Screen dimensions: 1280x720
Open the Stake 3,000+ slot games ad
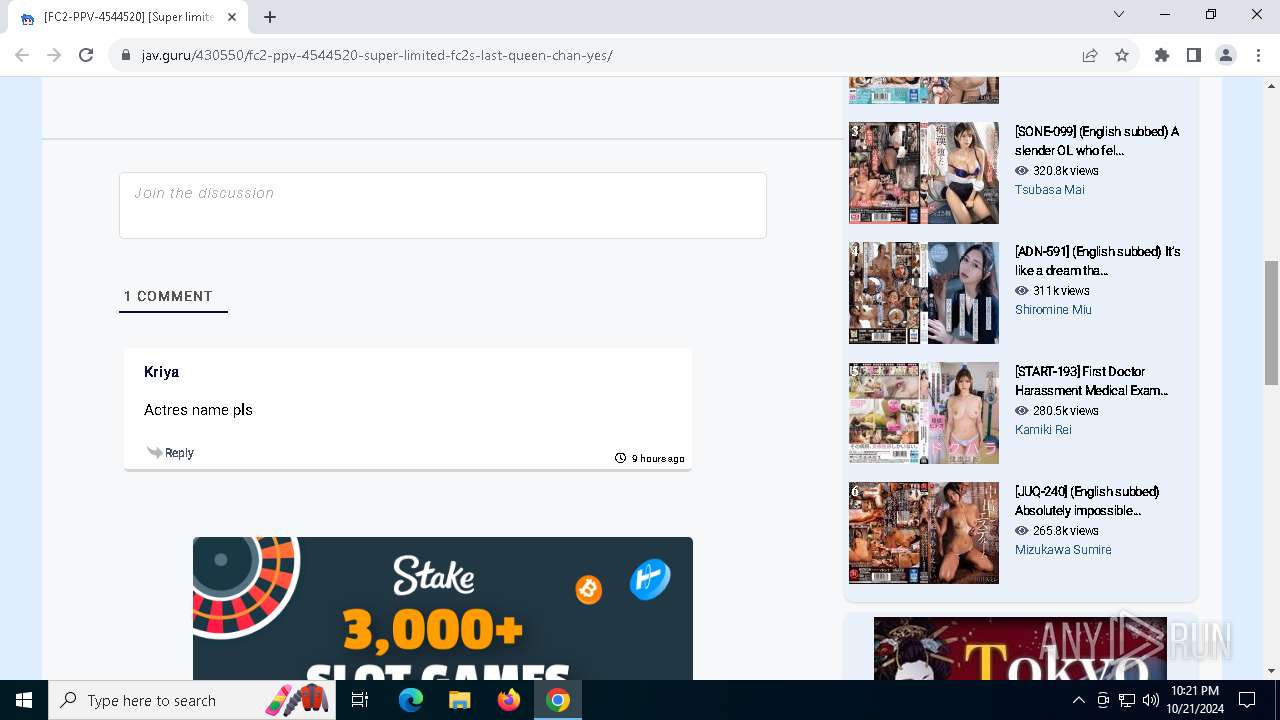(x=443, y=608)
